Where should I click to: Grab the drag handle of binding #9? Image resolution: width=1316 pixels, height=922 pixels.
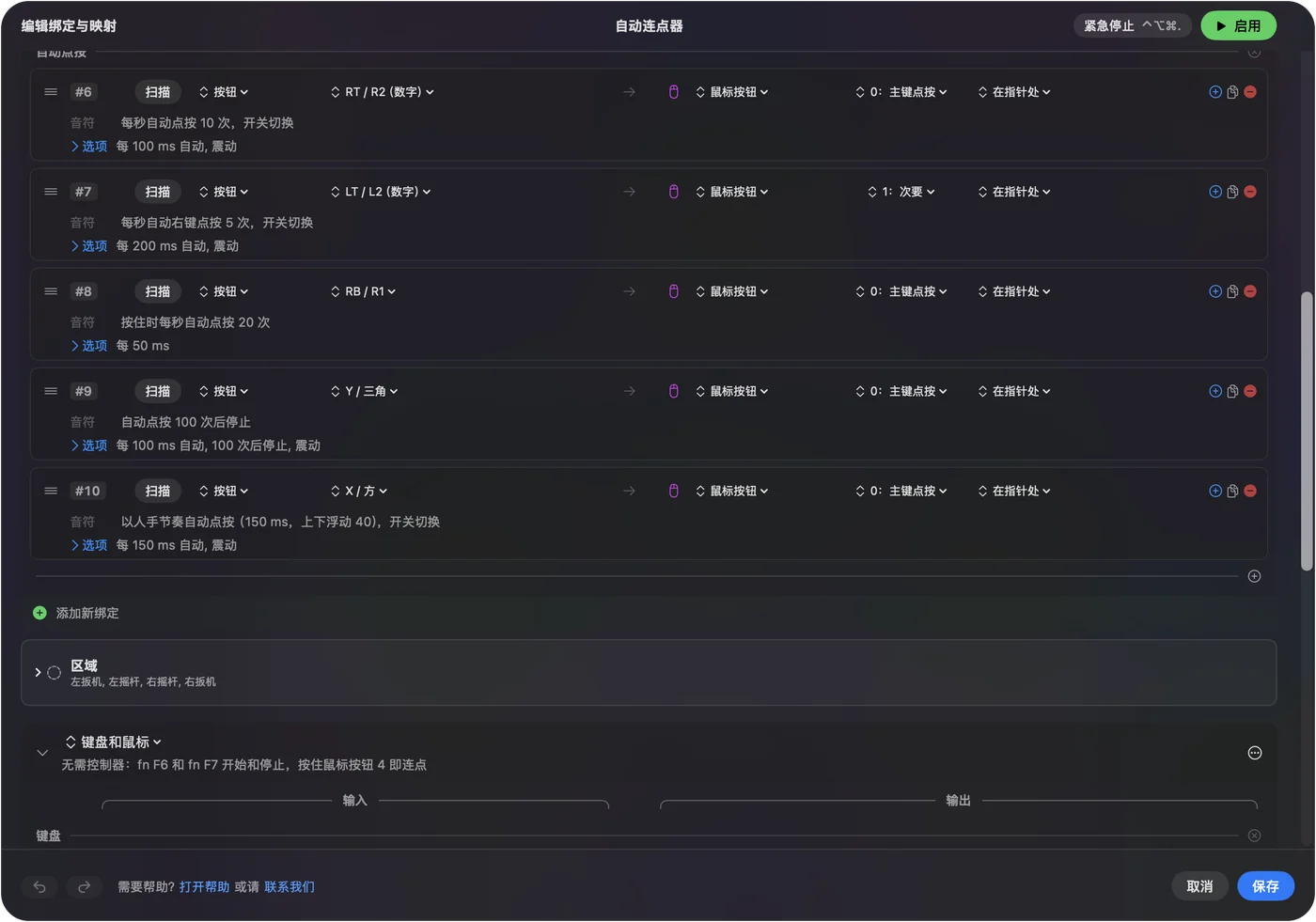51,391
